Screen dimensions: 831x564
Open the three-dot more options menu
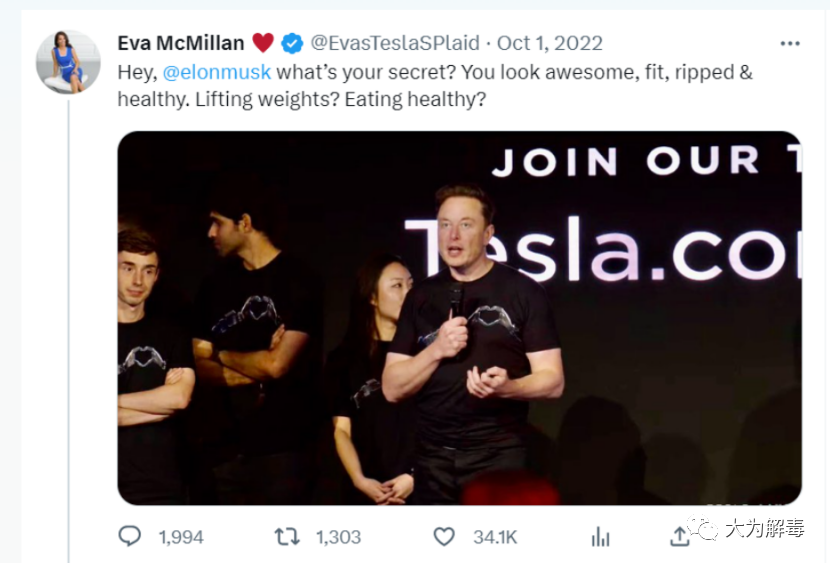(790, 44)
